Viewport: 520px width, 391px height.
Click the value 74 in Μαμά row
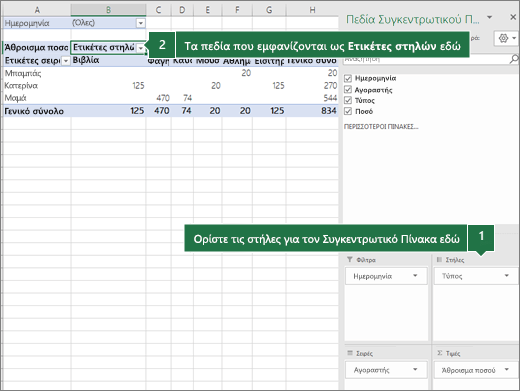point(187,98)
